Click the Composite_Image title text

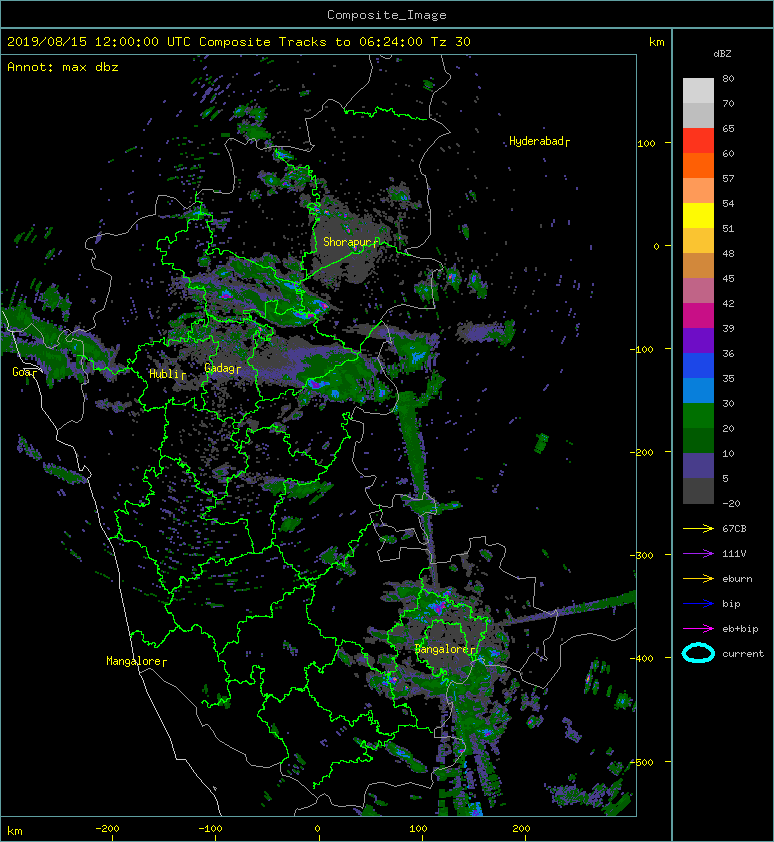(x=387, y=14)
